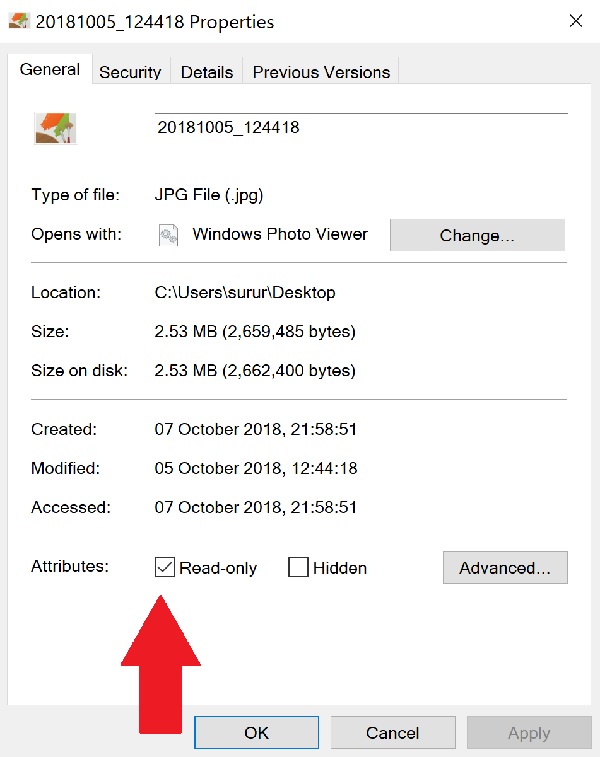Confirm with the OK button

click(x=257, y=733)
